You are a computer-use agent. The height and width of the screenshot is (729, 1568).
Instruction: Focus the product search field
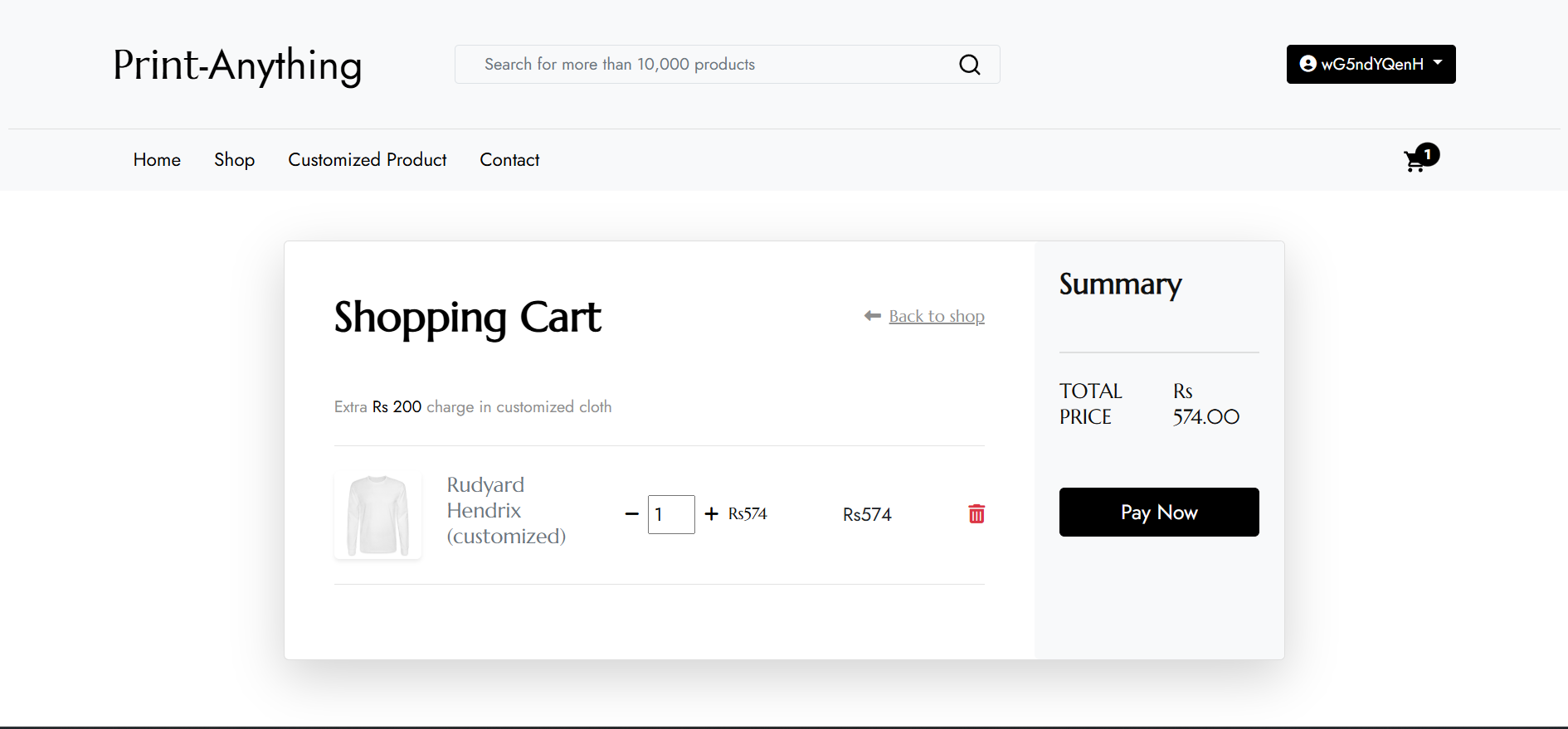tap(705, 65)
